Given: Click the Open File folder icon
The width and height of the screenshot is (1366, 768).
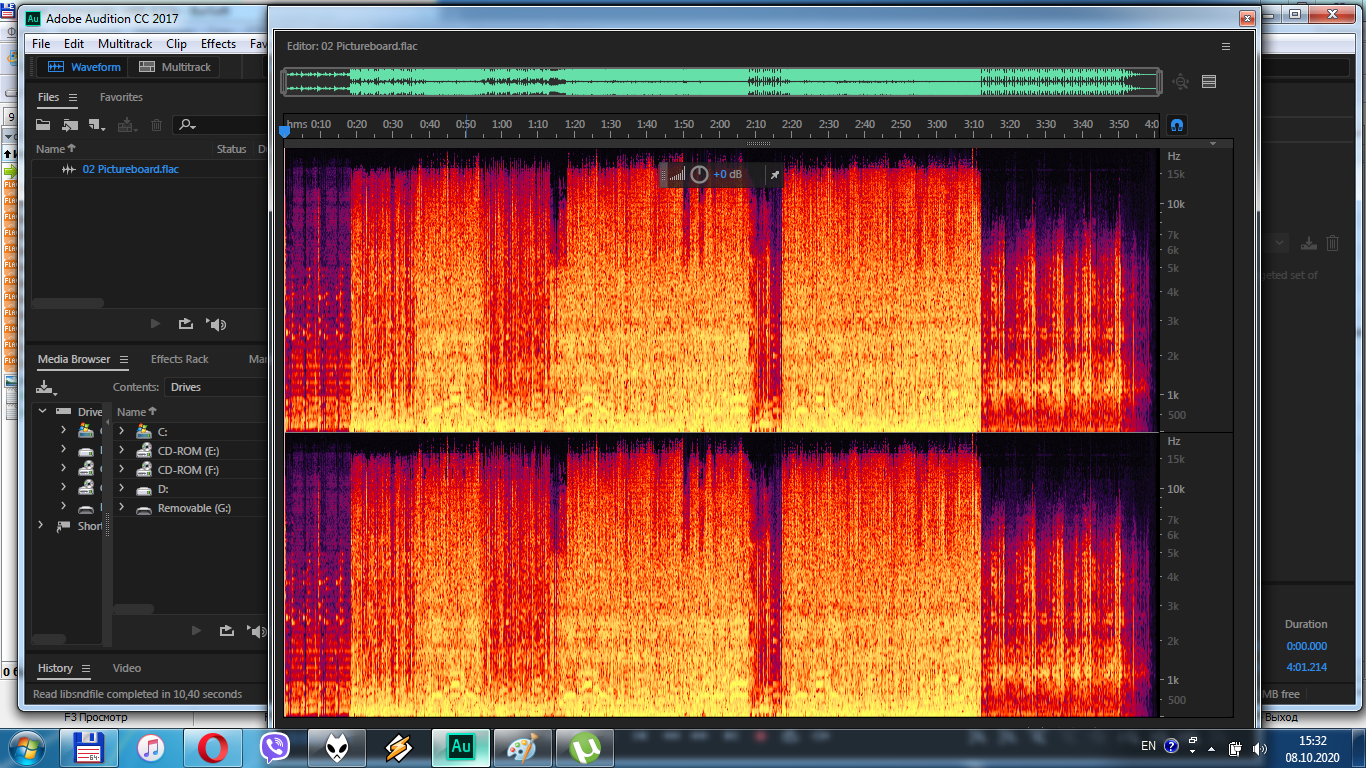Looking at the screenshot, I should 43,125.
